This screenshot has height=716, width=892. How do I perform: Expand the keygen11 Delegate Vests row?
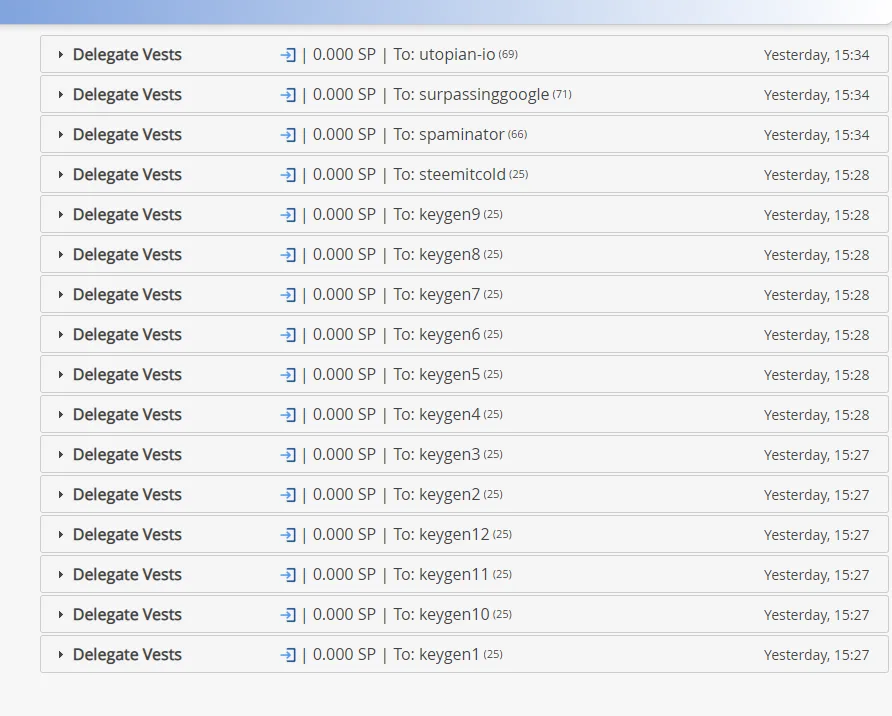tap(60, 574)
